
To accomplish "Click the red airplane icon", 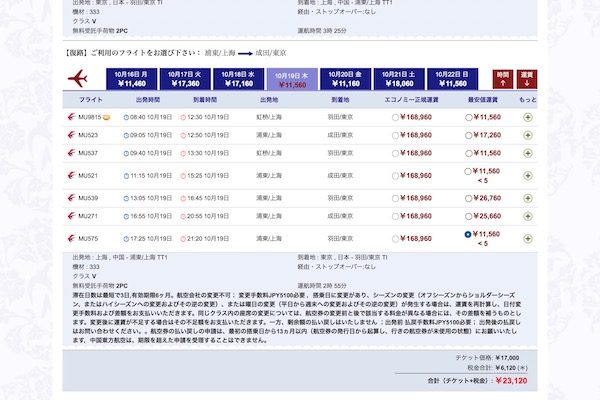I will (78, 78).
